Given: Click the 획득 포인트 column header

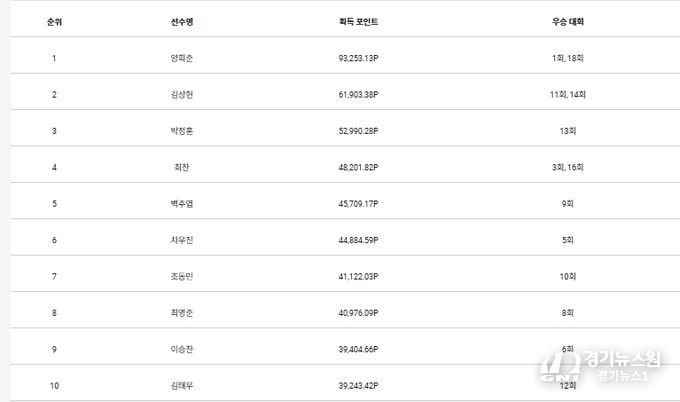Looking at the screenshot, I should [359, 21].
